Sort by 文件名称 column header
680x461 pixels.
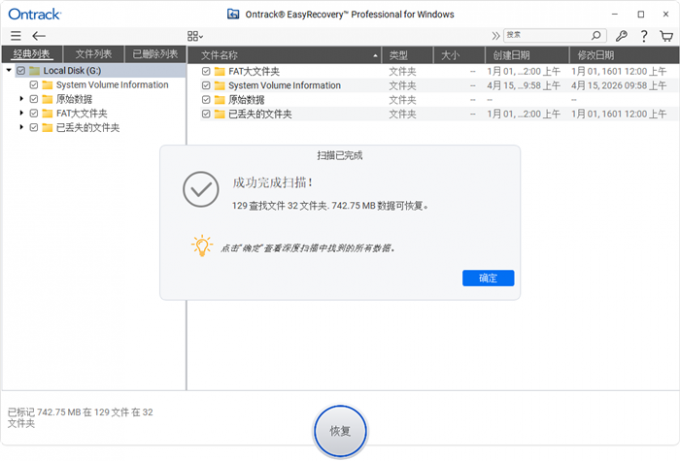point(284,55)
